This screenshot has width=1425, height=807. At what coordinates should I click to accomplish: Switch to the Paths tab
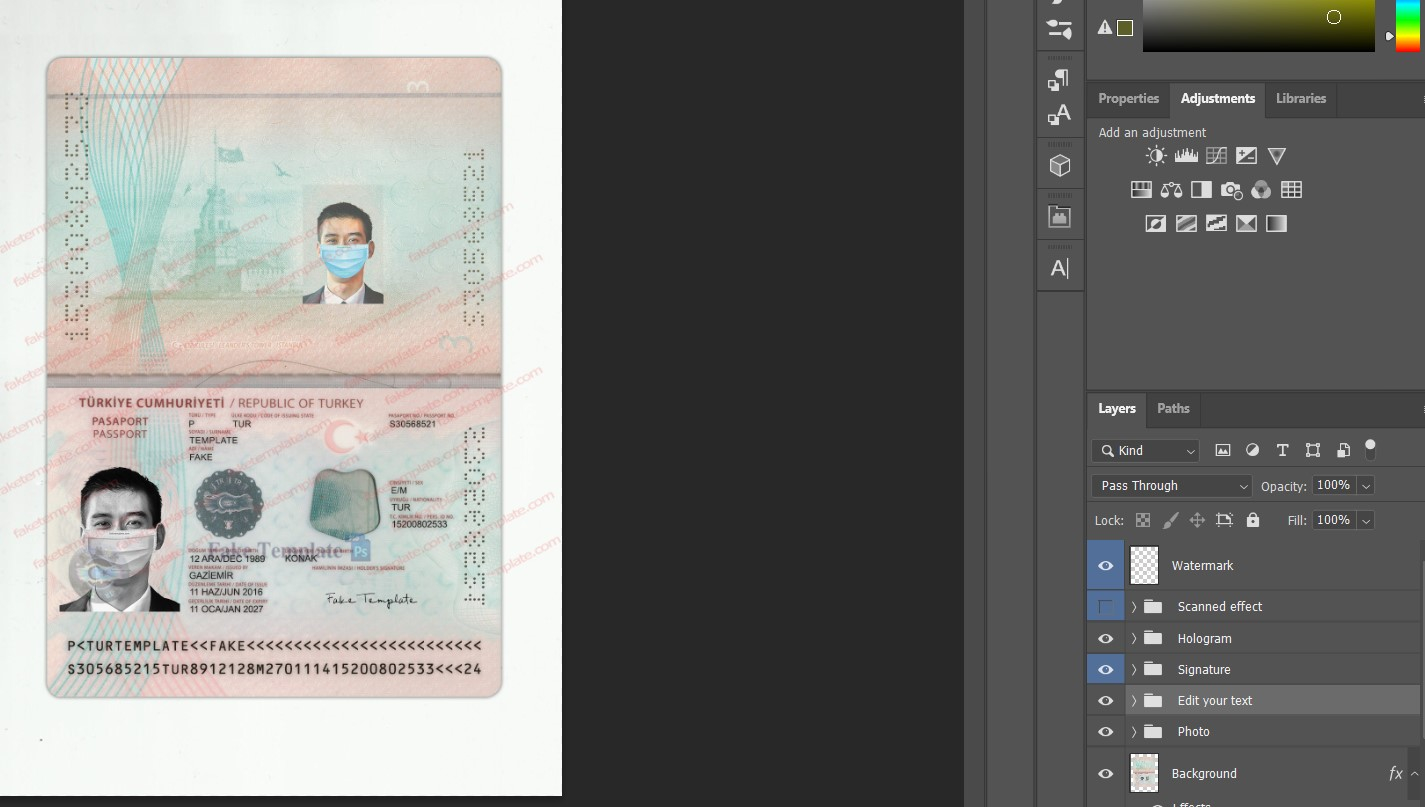tap(1172, 408)
